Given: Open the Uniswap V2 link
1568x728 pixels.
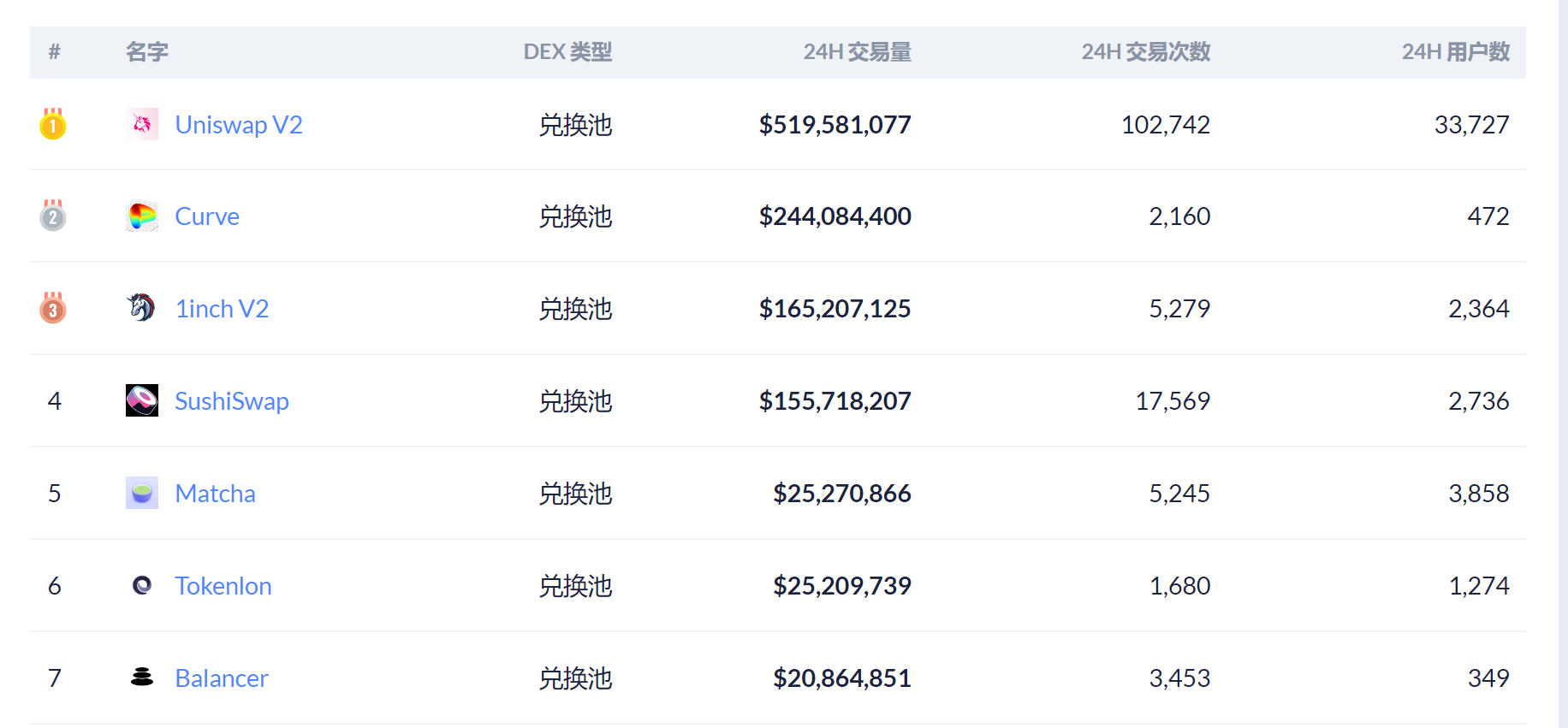Looking at the screenshot, I should 239,125.
